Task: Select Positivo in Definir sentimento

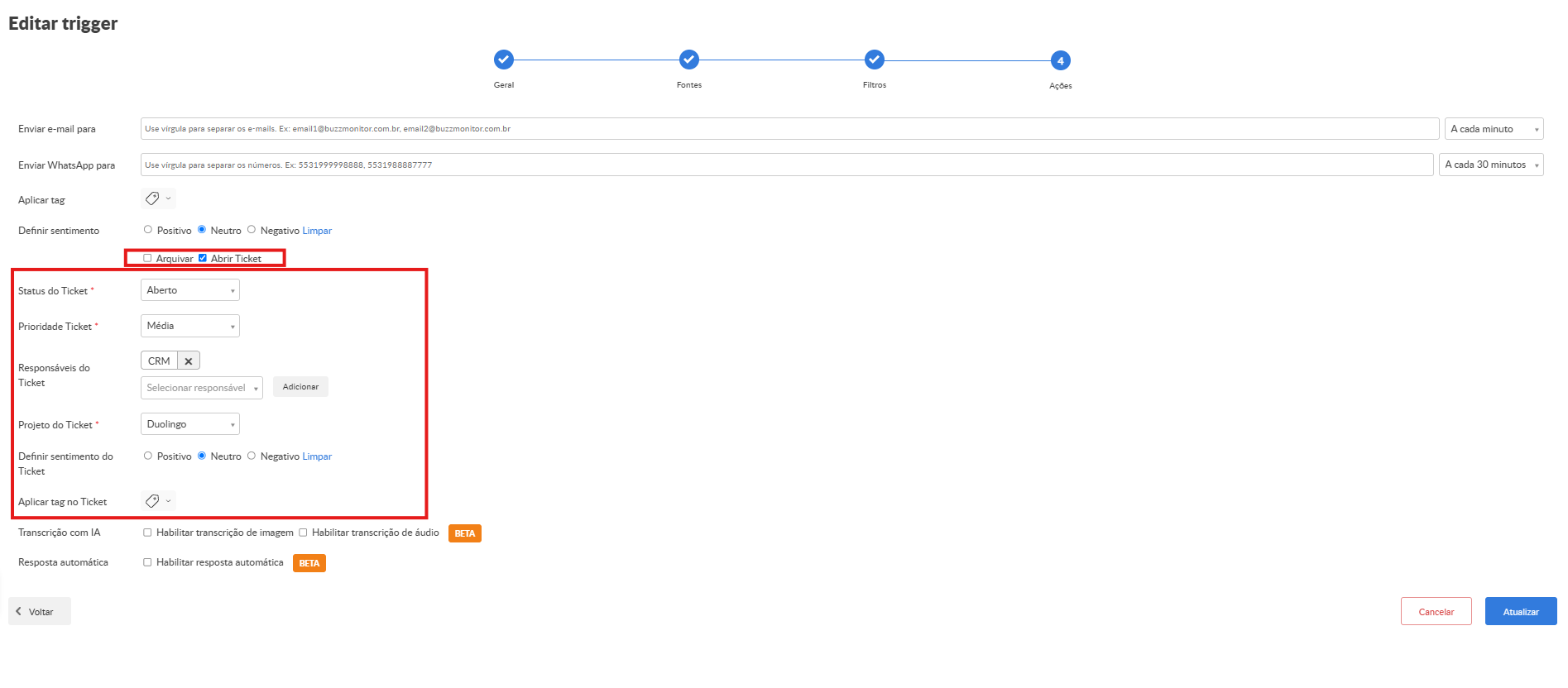Action: click(x=148, y=230)
